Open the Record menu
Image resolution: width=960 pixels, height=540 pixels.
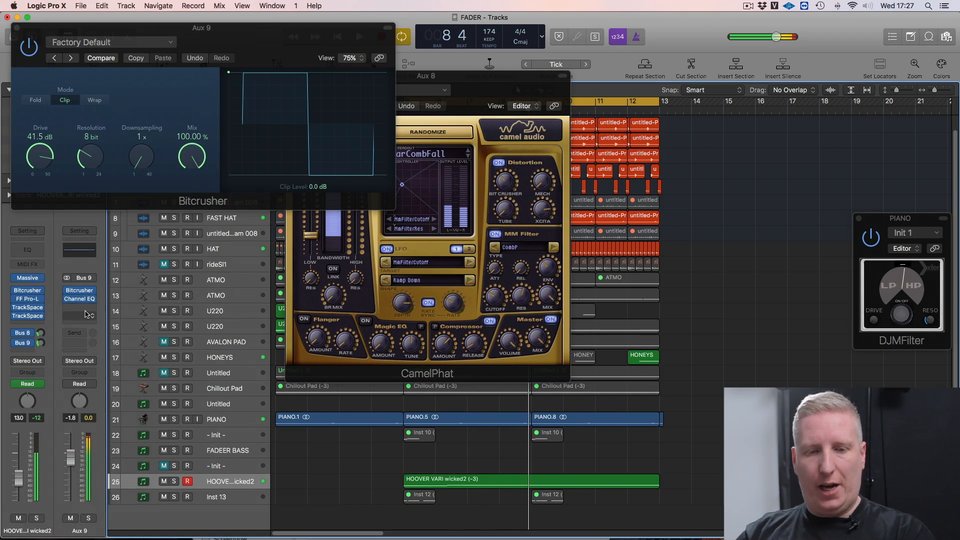point(193,6)
